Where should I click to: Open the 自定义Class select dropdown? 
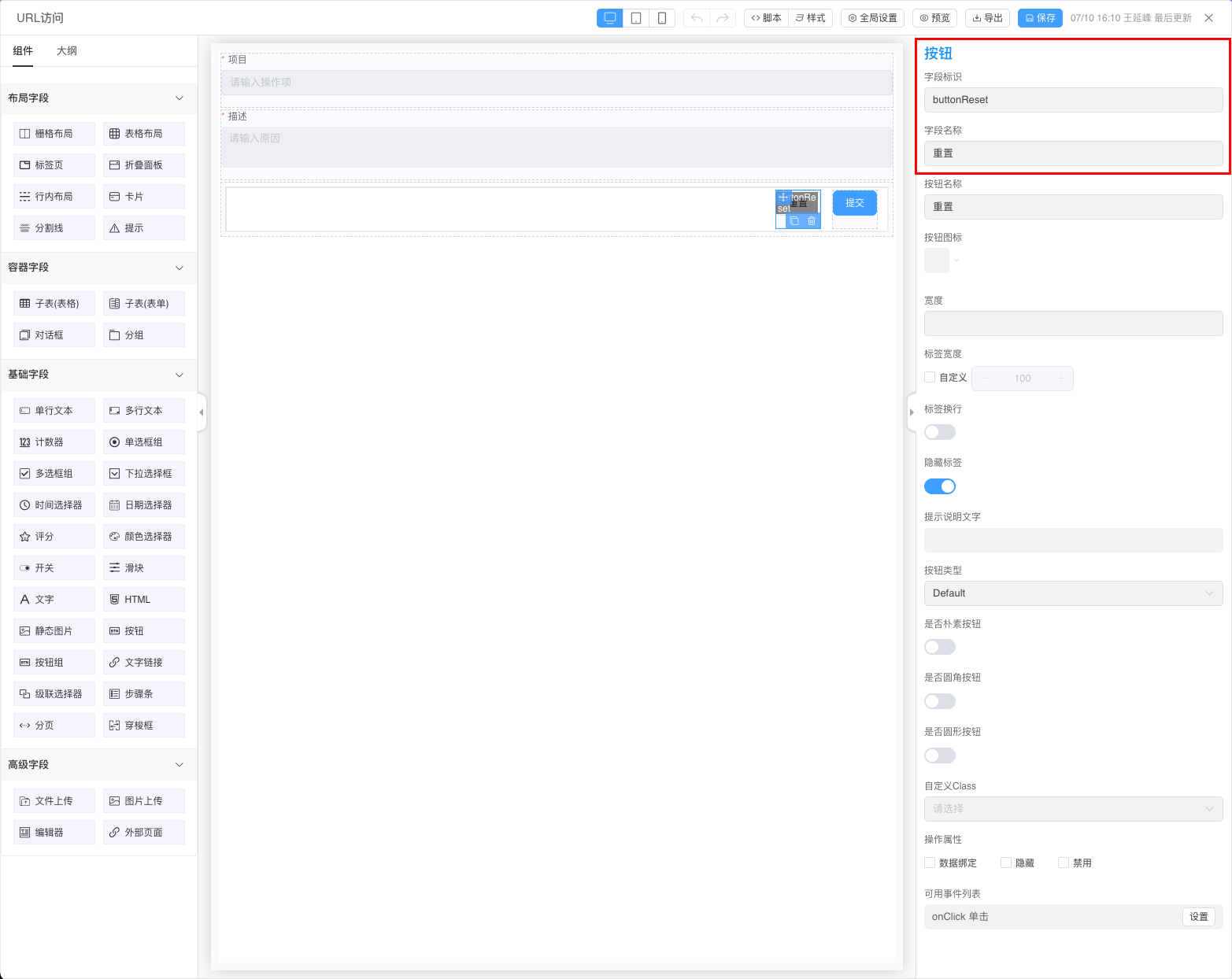pos(1072,809)
